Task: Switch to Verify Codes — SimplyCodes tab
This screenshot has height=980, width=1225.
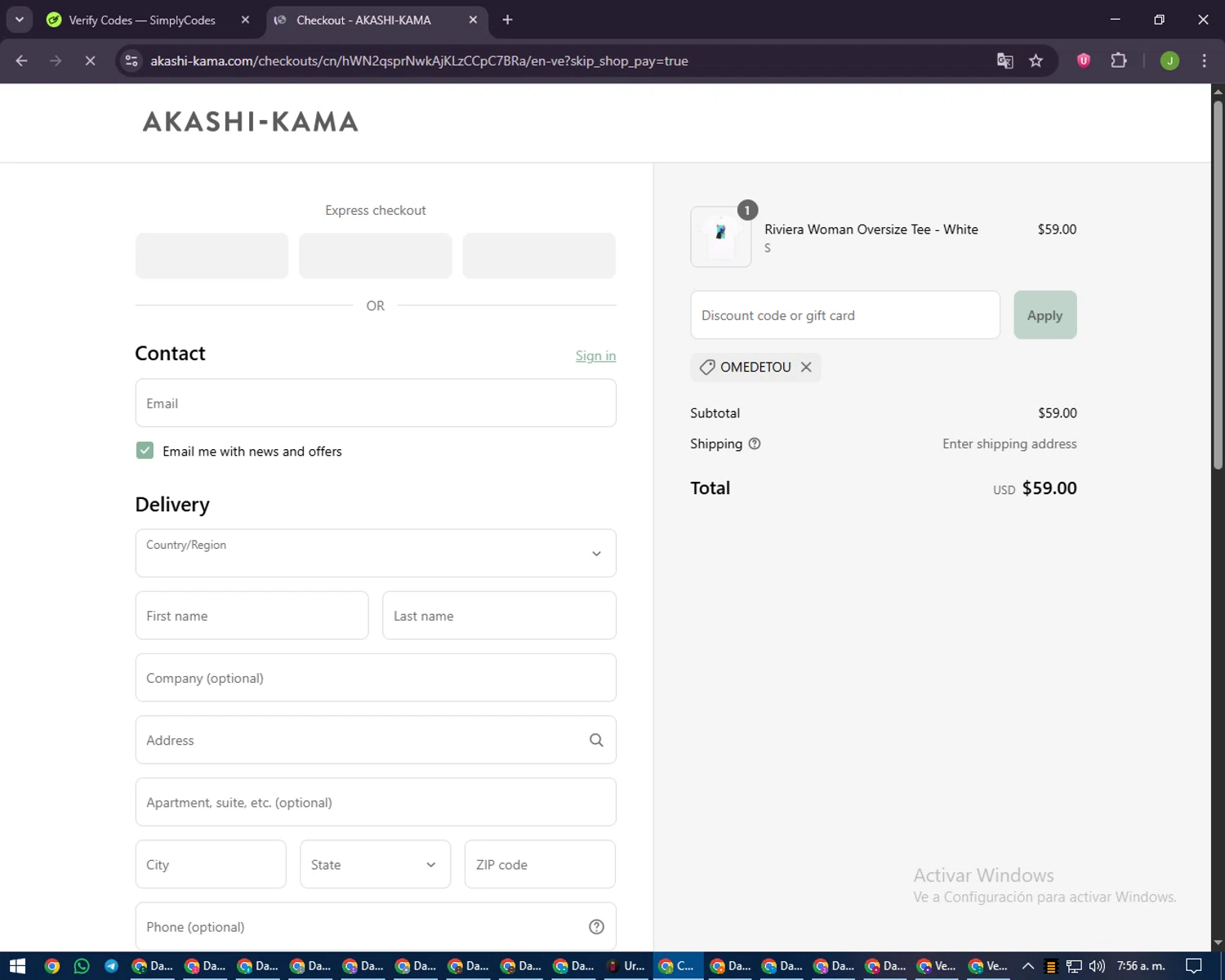Action: [x=142, y=20]
